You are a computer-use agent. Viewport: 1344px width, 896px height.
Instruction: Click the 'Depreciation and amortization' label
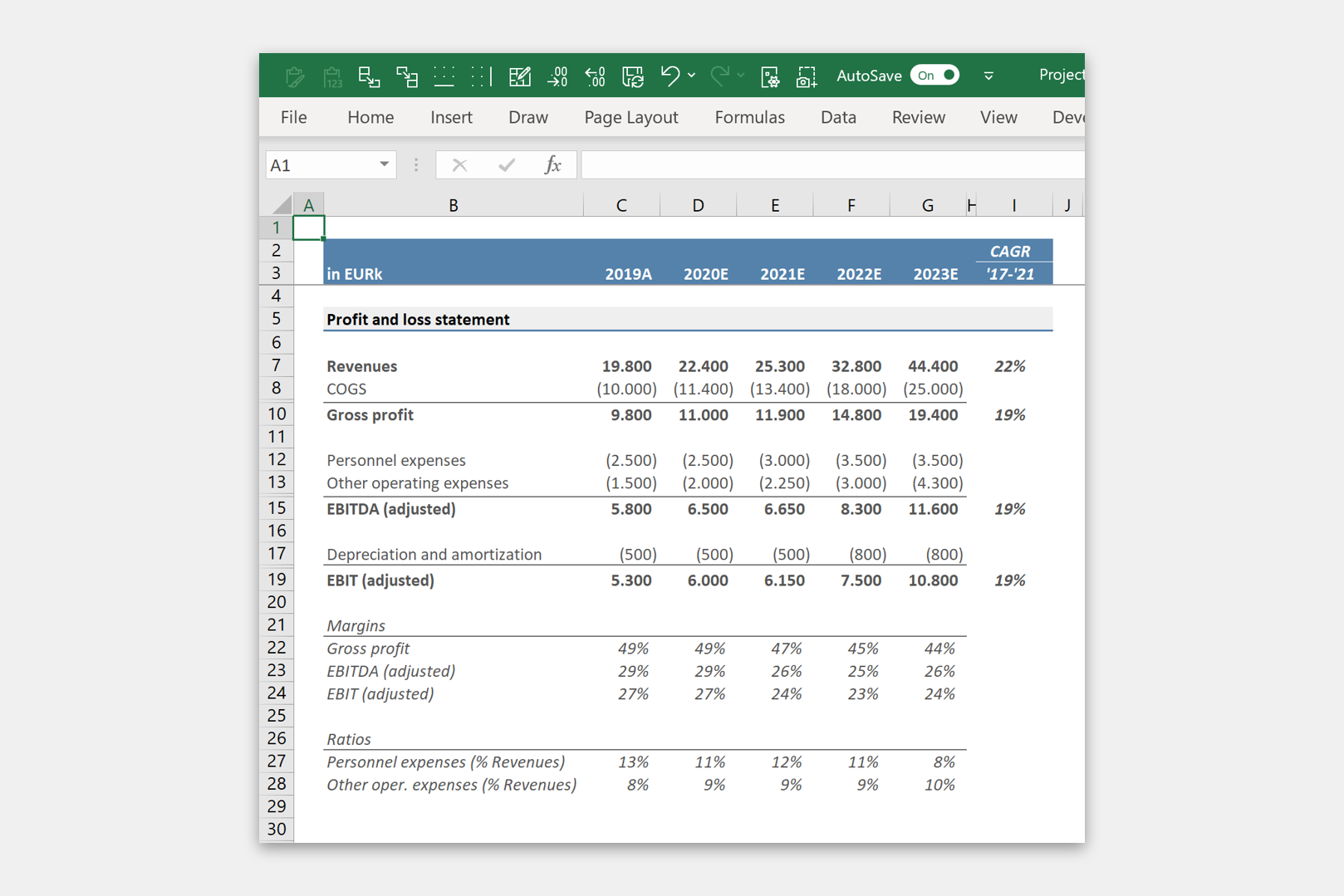(x=434, y=554)
